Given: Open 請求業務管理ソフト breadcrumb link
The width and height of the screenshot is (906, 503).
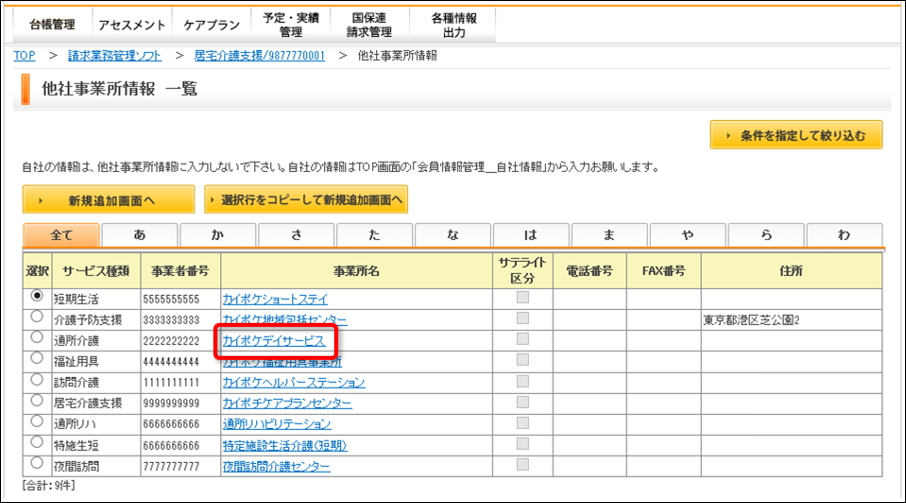Looking at the screenshot, I should (x=114, y=55).
